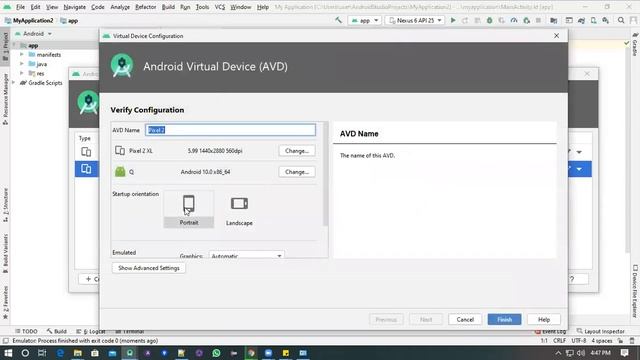
Task: Close the Virtual Device Configuration dialog
Action: coord(556,36)
